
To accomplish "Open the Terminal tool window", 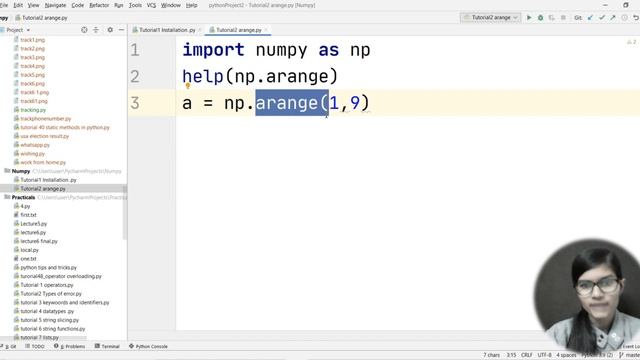I will click(107, 346).
